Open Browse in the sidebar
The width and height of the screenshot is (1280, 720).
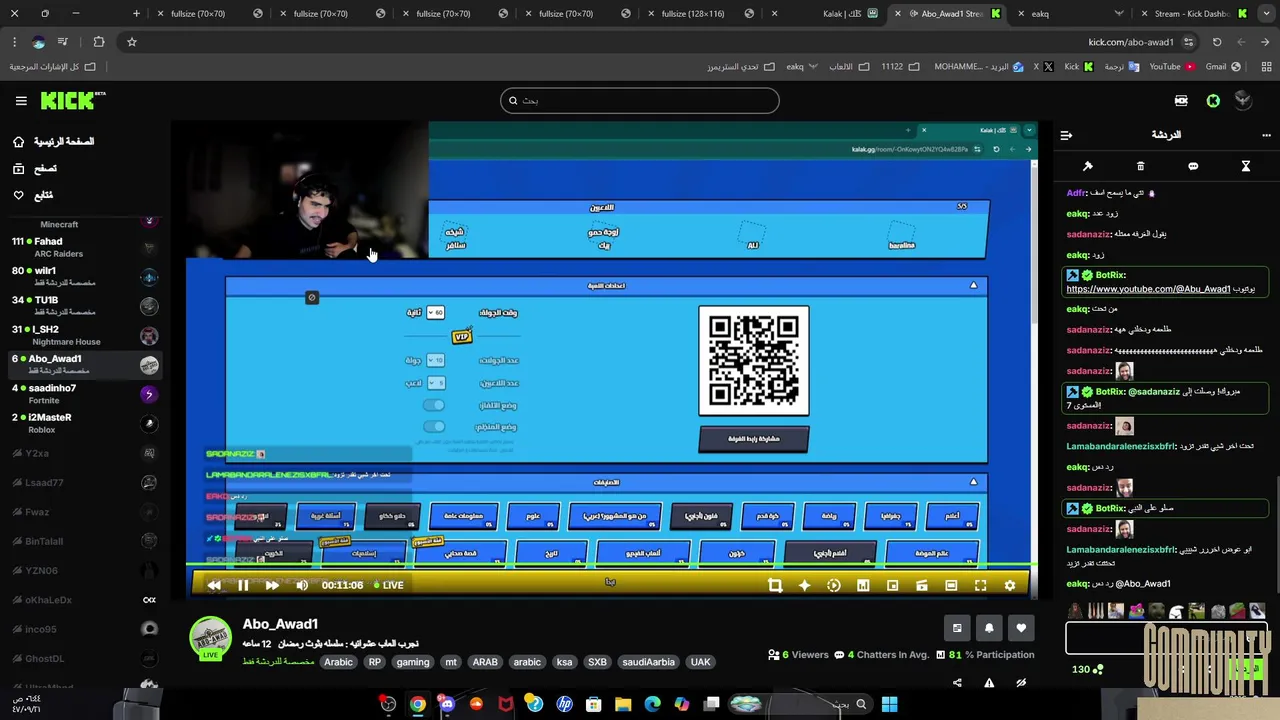pyautogui.click(x=35, y=169)
